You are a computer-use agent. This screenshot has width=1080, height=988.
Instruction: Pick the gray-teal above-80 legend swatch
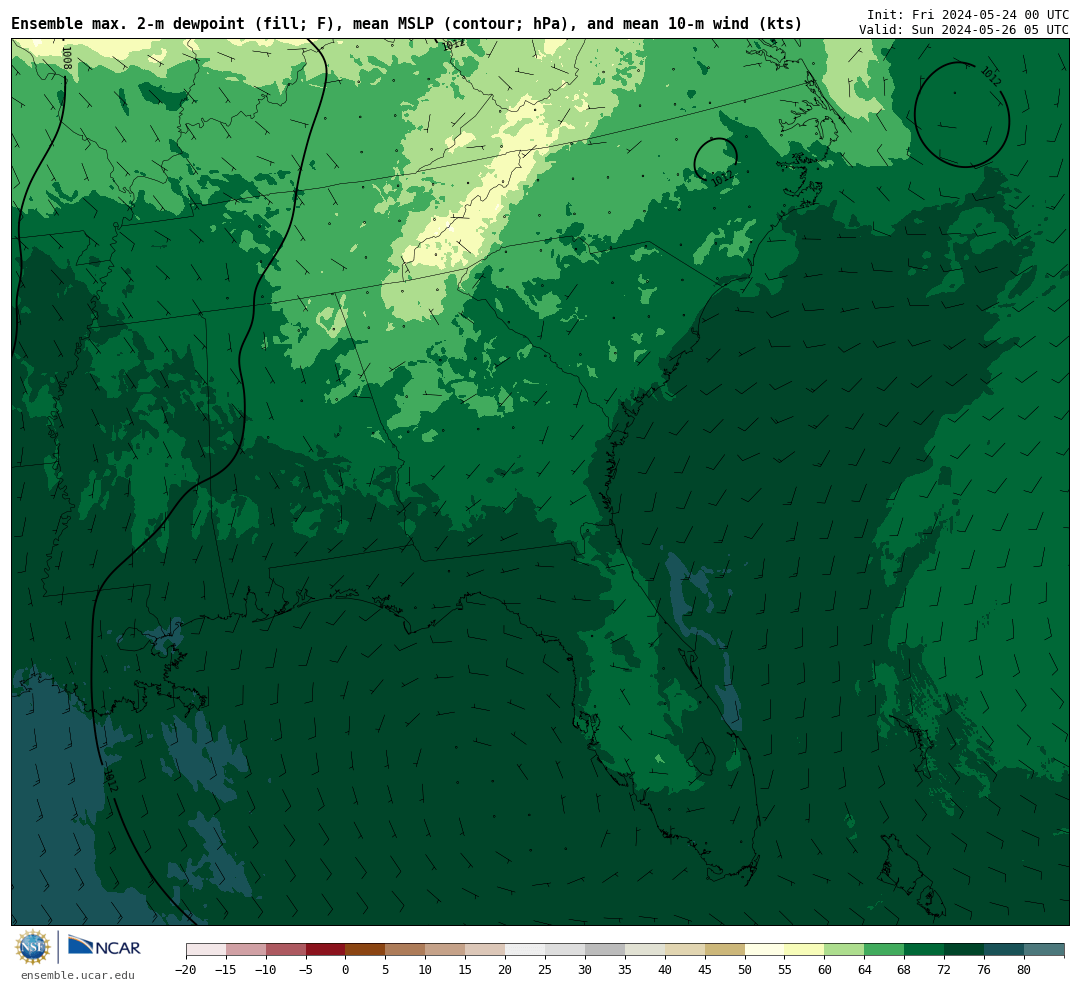click(x=1044, y=950)
